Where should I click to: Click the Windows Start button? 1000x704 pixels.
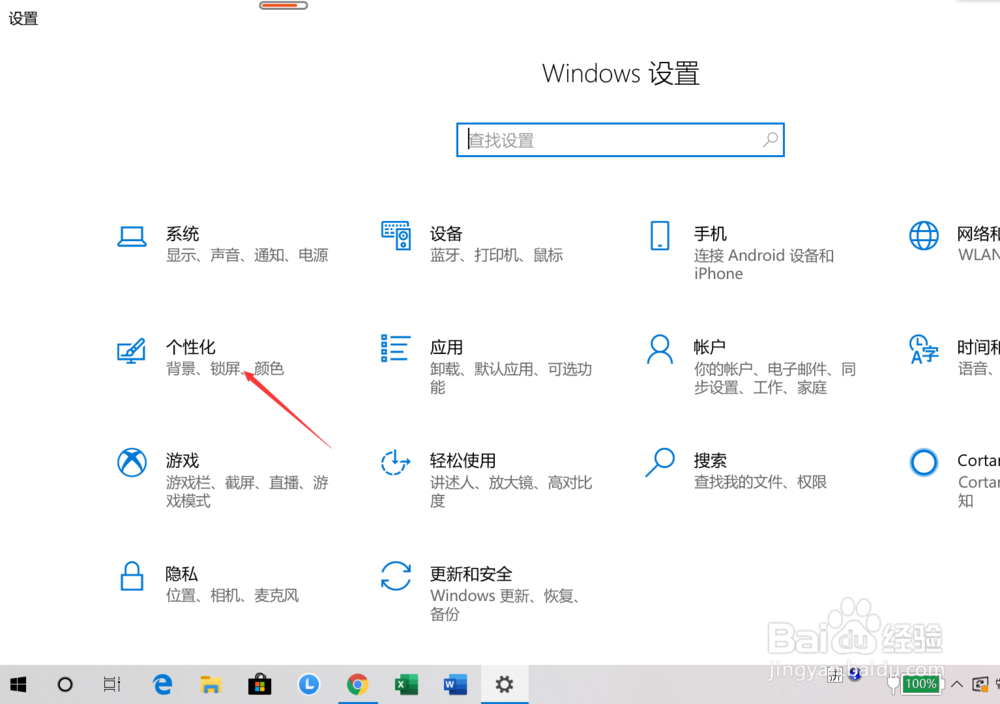[18, 685]
